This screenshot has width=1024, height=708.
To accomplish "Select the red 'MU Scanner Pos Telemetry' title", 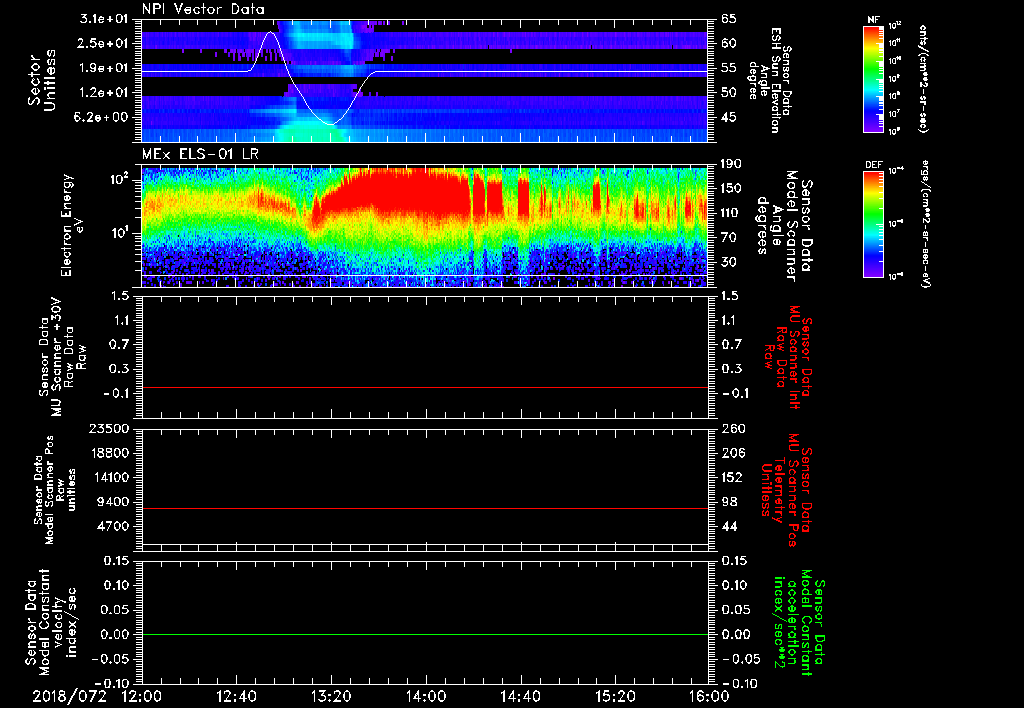I will 786,490.
